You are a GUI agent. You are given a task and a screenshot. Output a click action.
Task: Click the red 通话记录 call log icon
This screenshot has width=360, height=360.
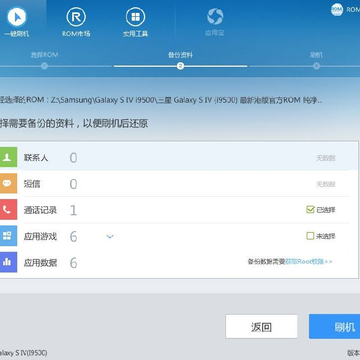pyautogui.click(x=7, y=210)
